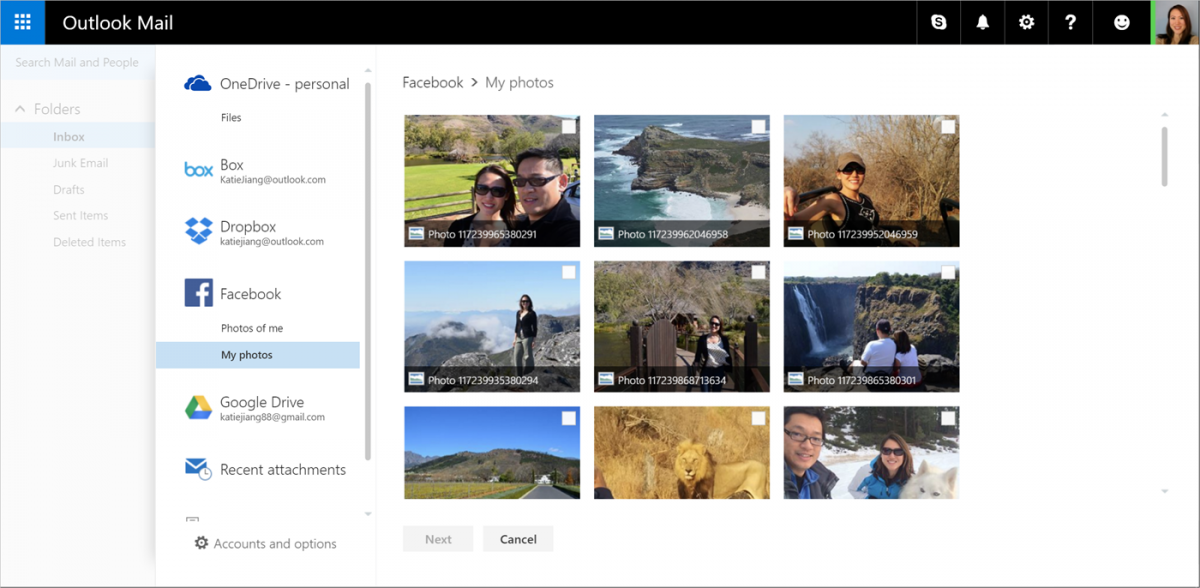Viewport: 1200px width, 588px height.
Task: Select the waterfall photo's checkbox
Action: [948, 273]
